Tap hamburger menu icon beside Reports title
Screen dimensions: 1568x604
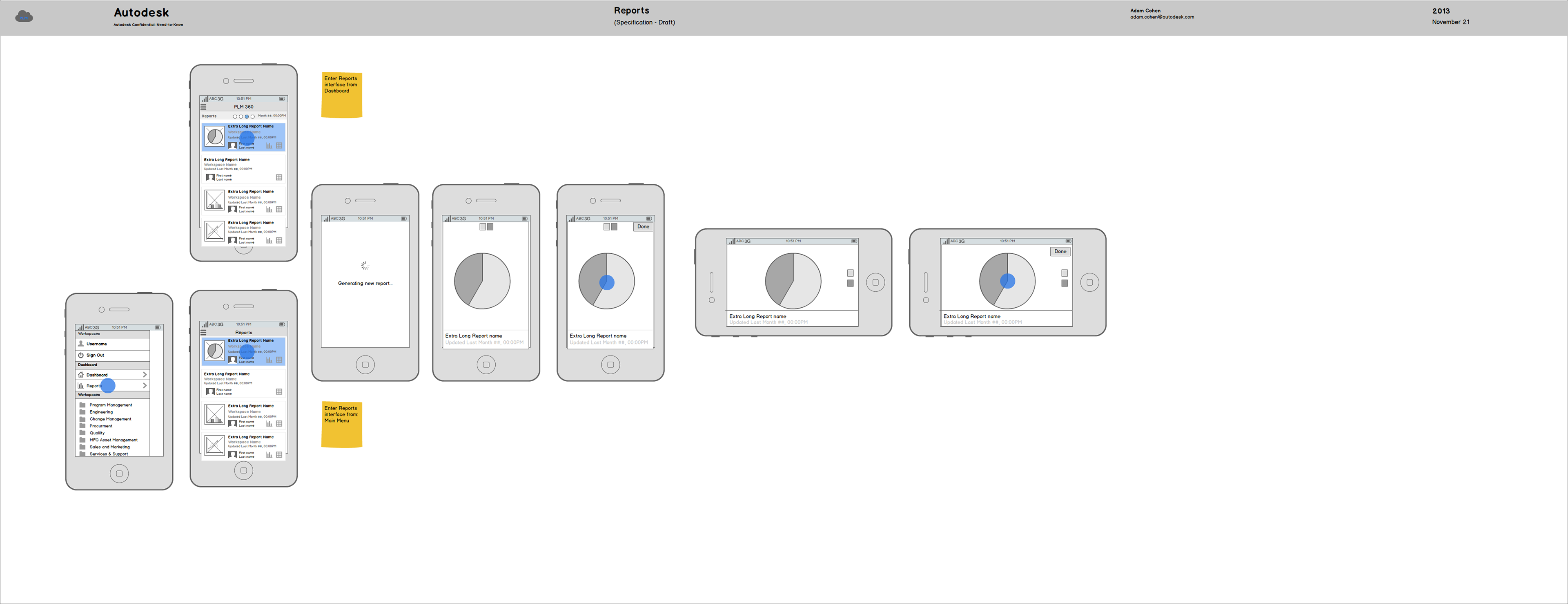coord(203,332)
